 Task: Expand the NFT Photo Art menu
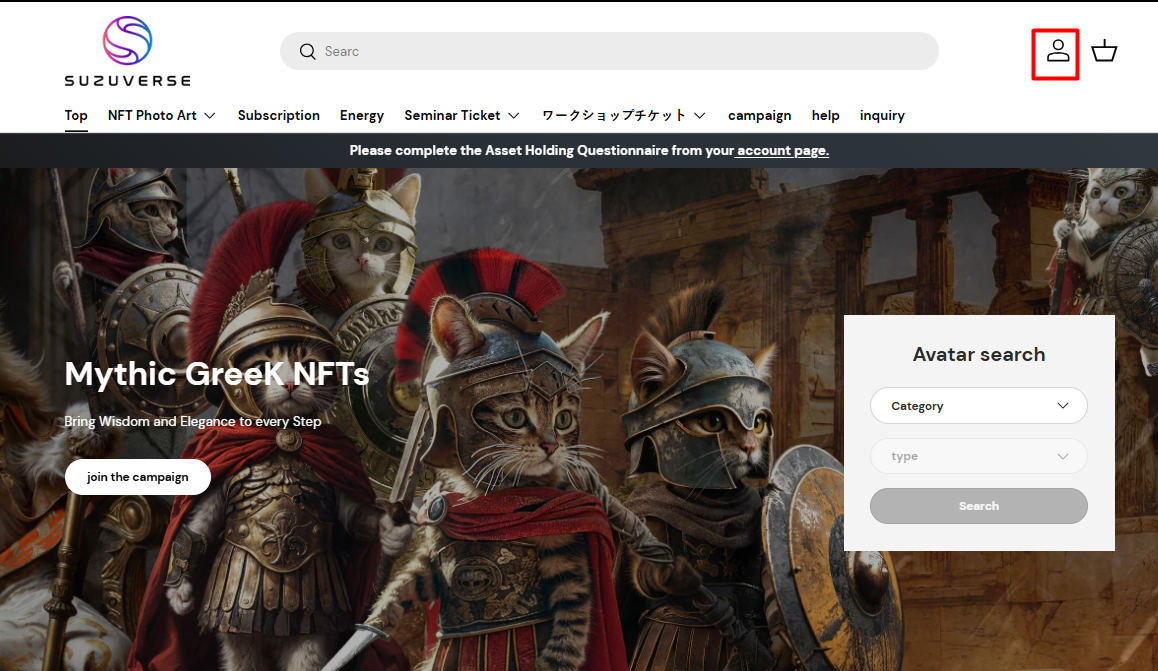[x=161, y=115]
